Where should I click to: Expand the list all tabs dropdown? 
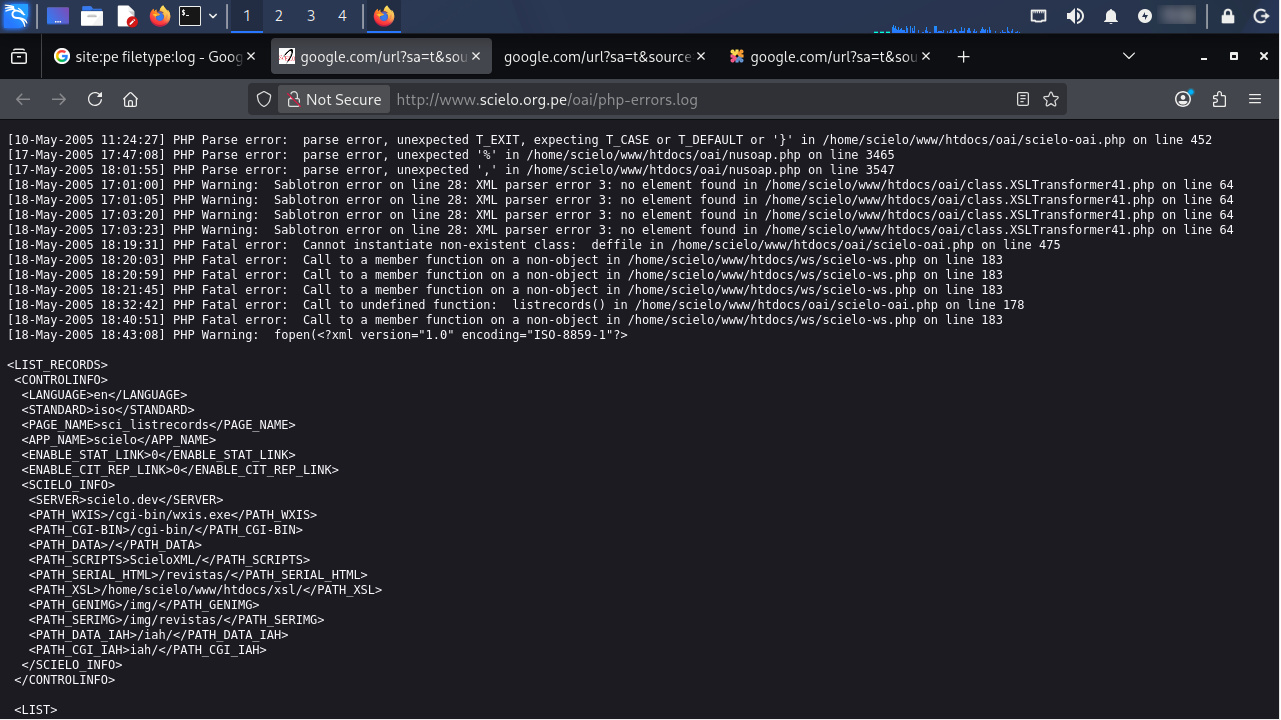(x=1129, y=57)
